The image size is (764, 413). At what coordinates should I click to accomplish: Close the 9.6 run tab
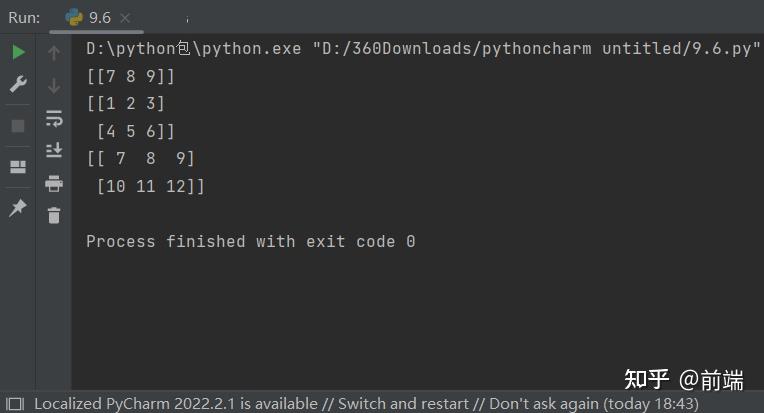coord(125,18)
